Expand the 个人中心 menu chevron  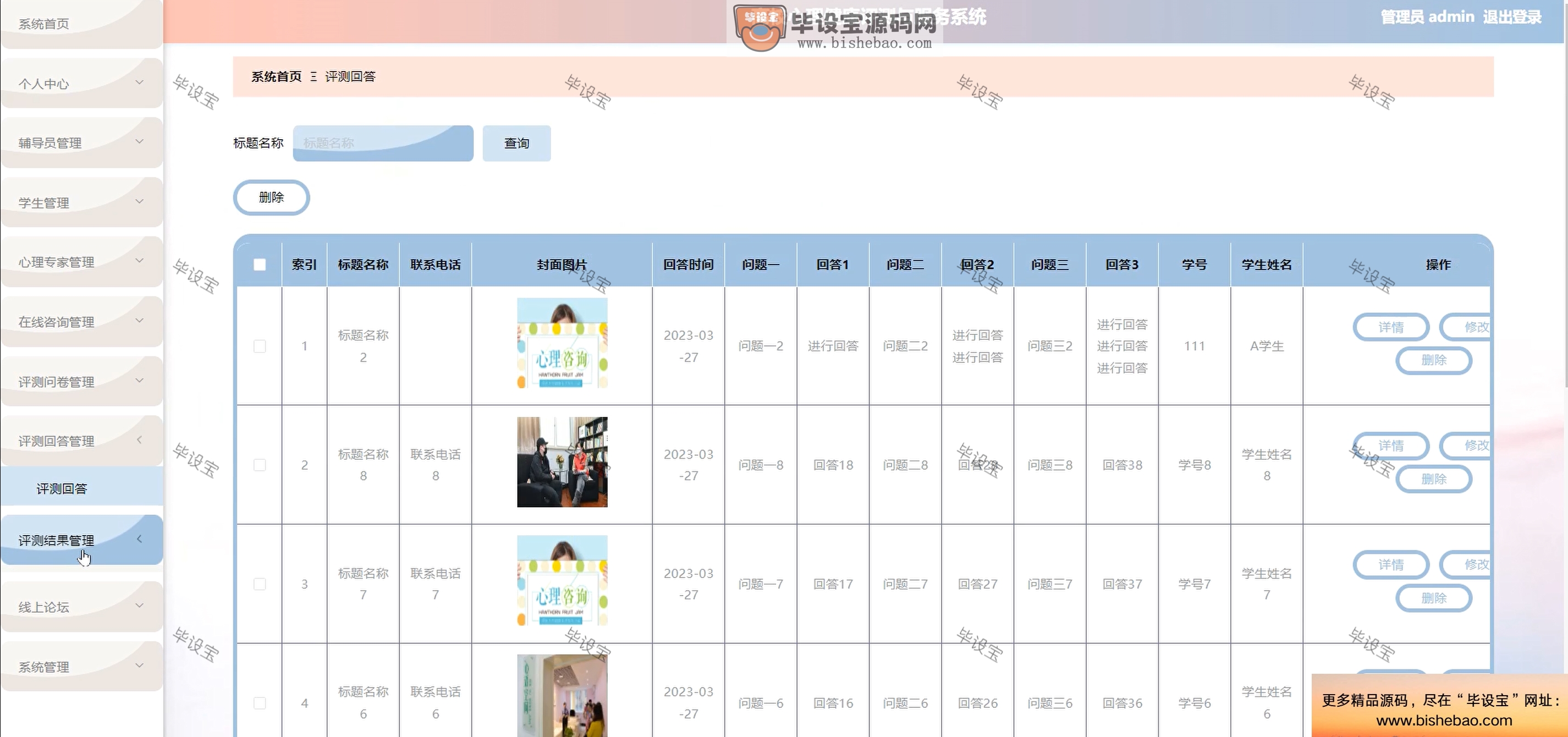(139, 82)
